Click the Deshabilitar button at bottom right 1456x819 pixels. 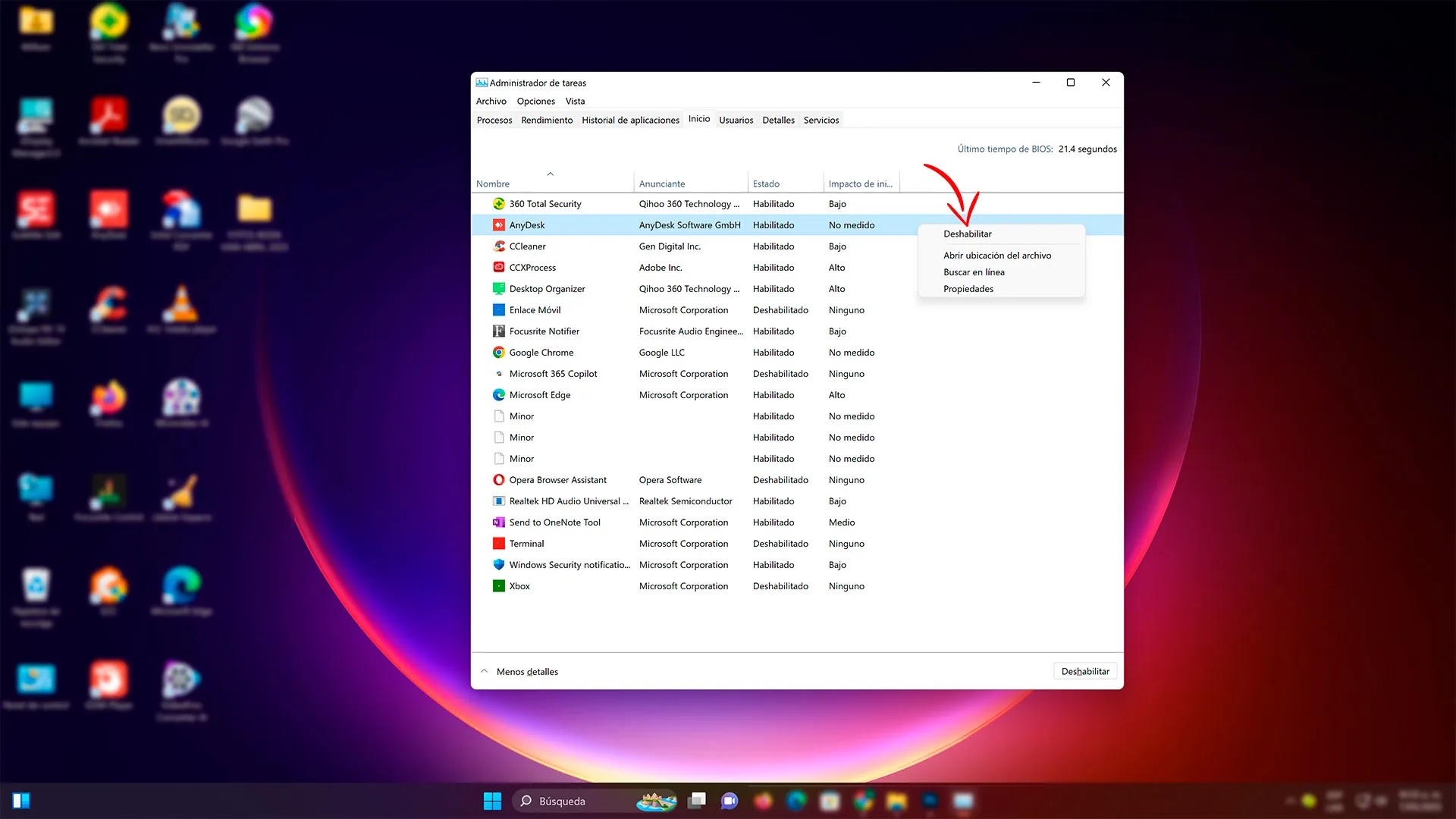(x=1085, y=672)
